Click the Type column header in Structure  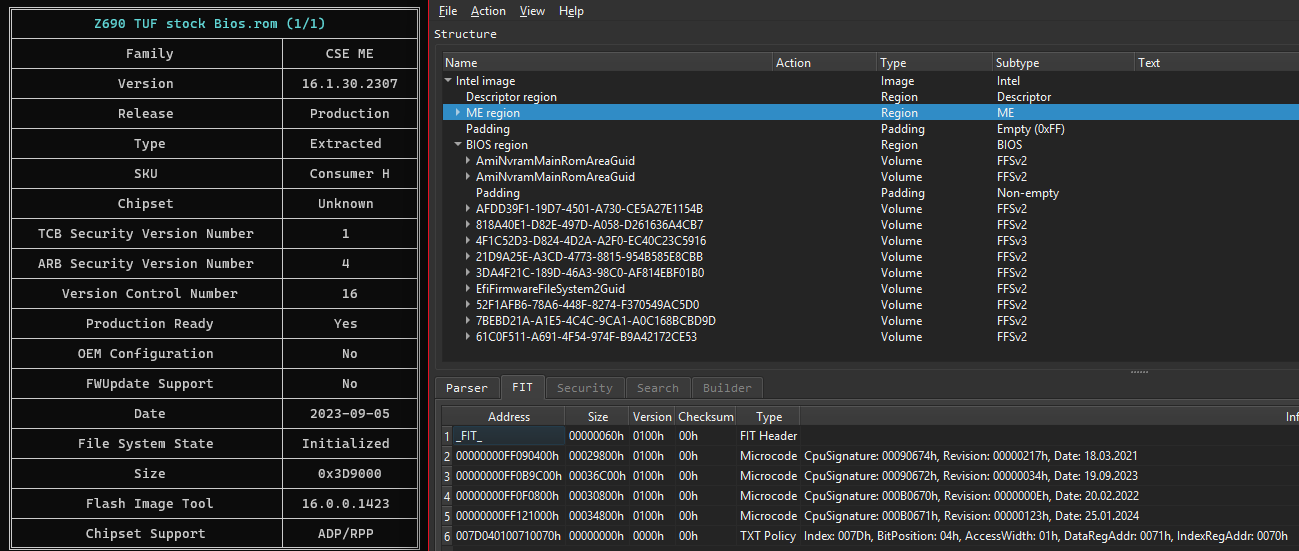pyautogui.click(x=935, y=63)
